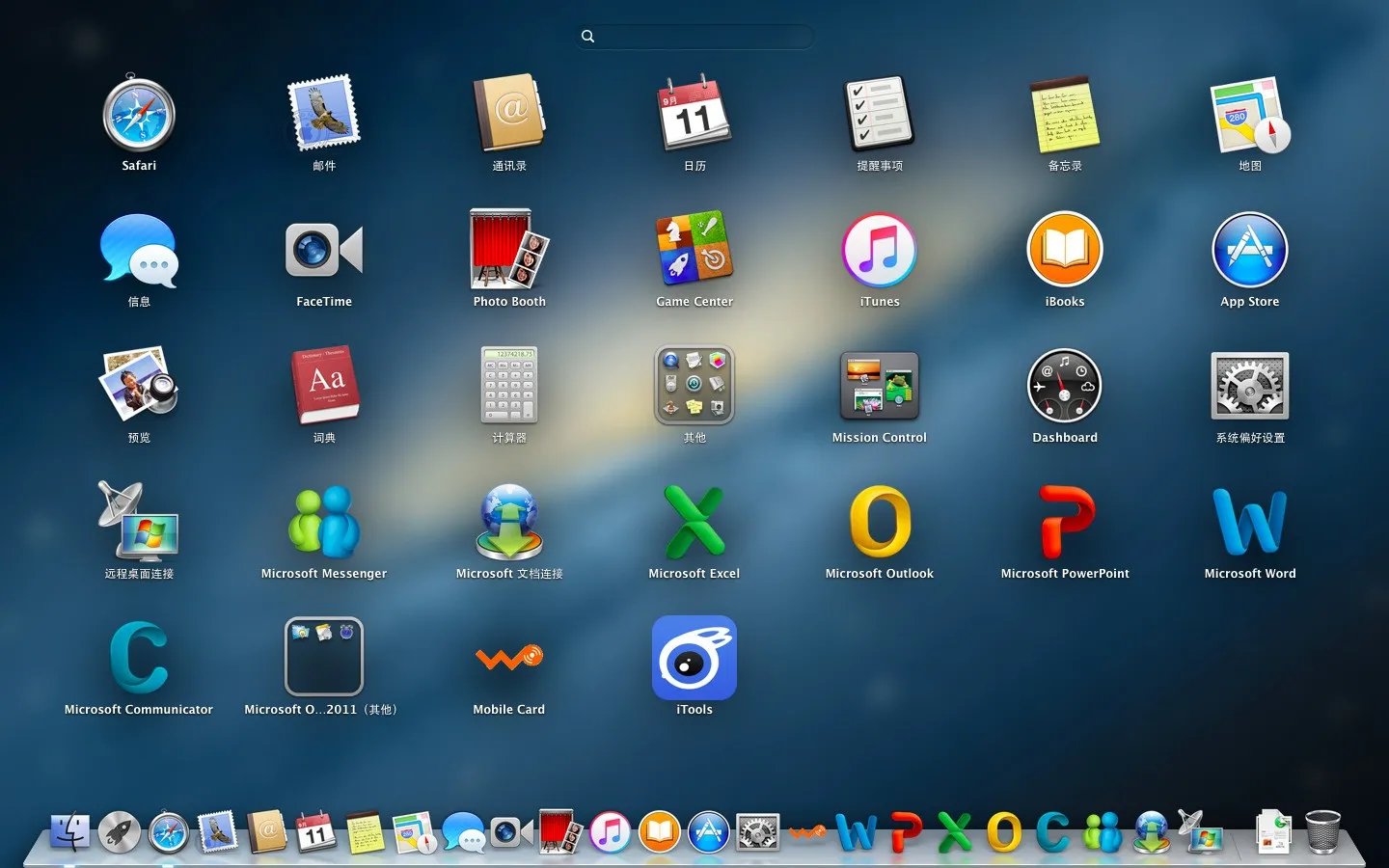Launch iTunes
Image resolution: width=1389 pixels, height=868 pixels.
click(879, 252)
